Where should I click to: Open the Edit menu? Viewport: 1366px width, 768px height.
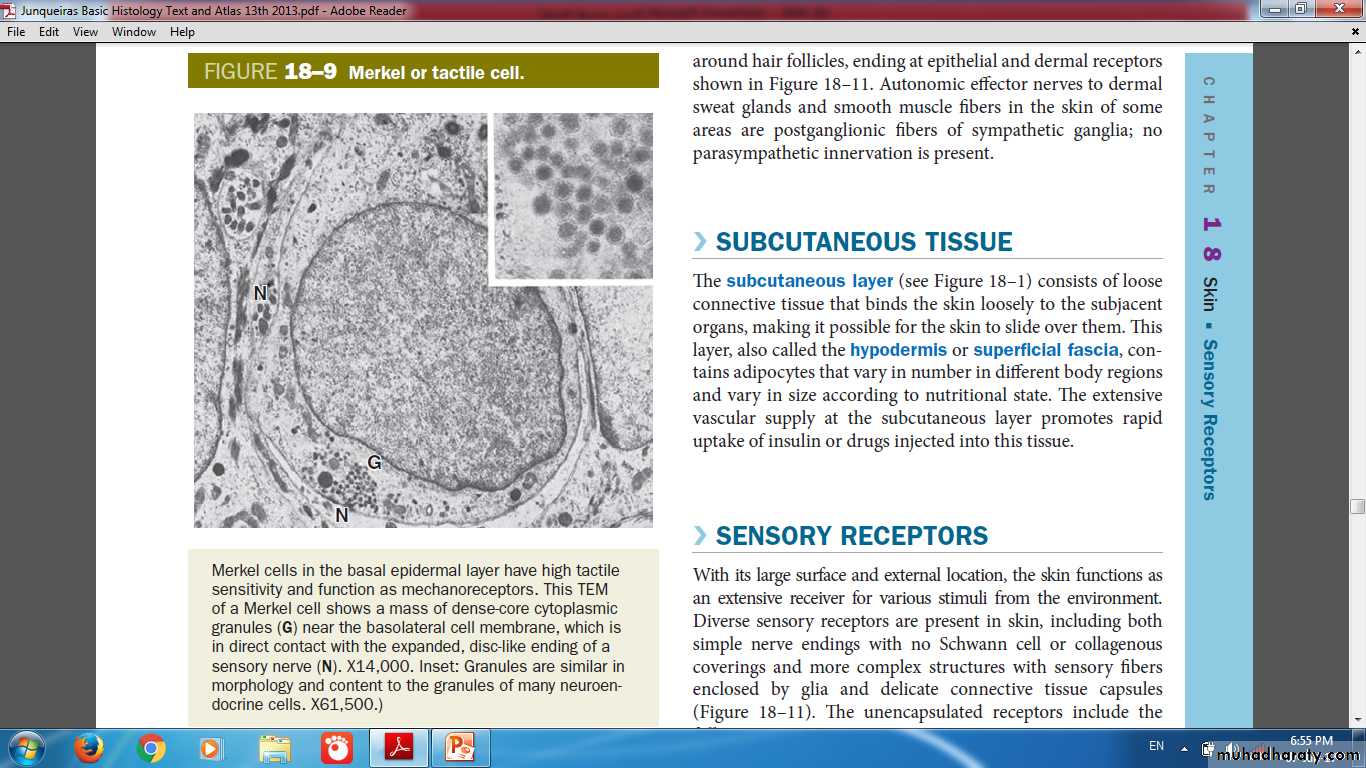[49, 32]
